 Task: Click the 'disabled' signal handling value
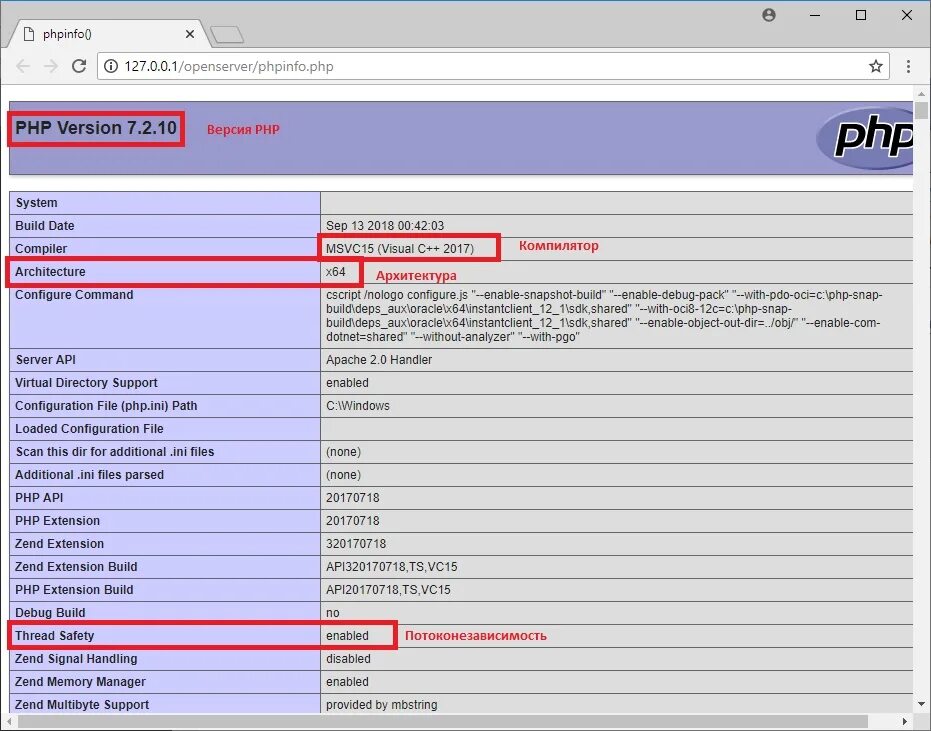pyautogui.click(x=348, y=659)
